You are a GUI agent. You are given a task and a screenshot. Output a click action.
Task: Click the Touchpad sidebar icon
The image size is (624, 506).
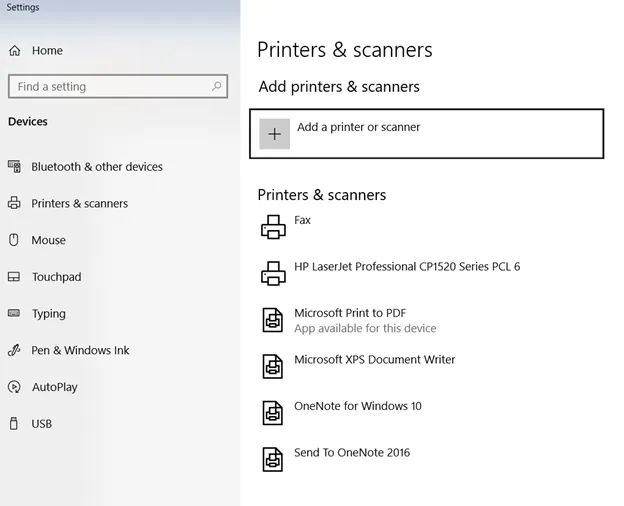14,277
